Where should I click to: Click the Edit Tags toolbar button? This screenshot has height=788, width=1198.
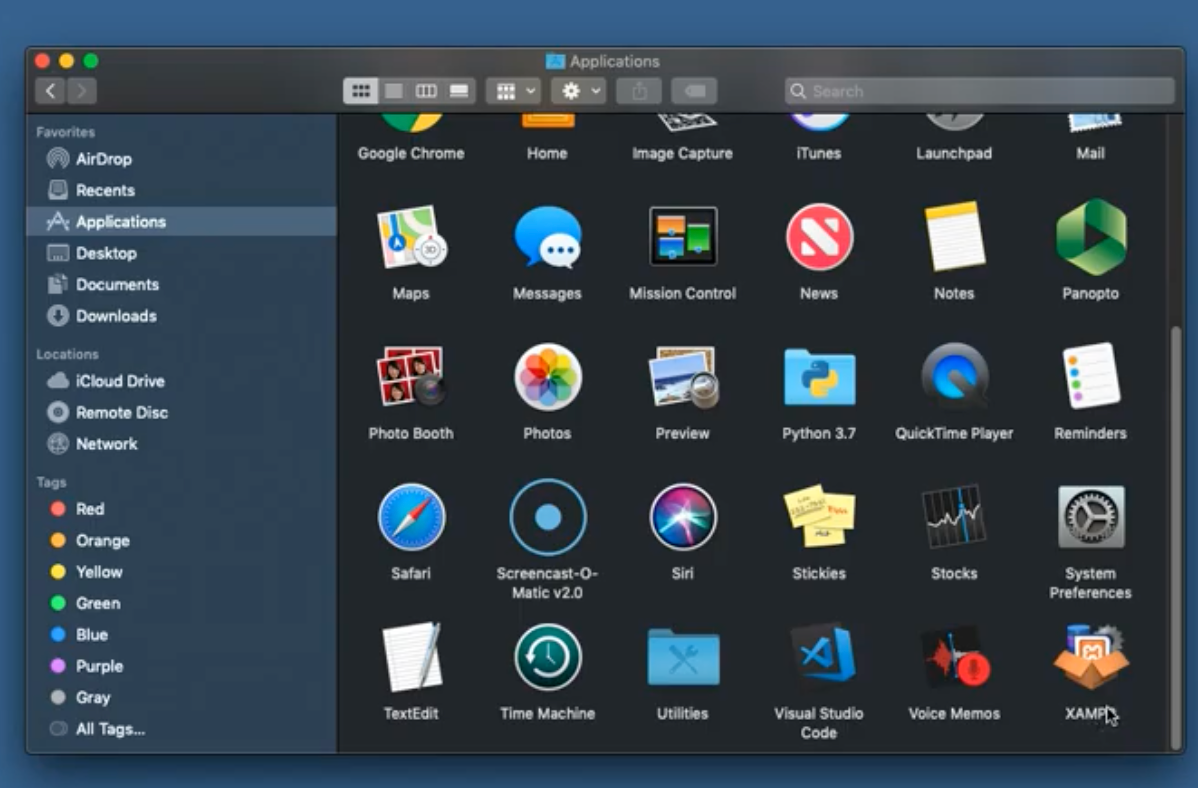pos(694,92)
